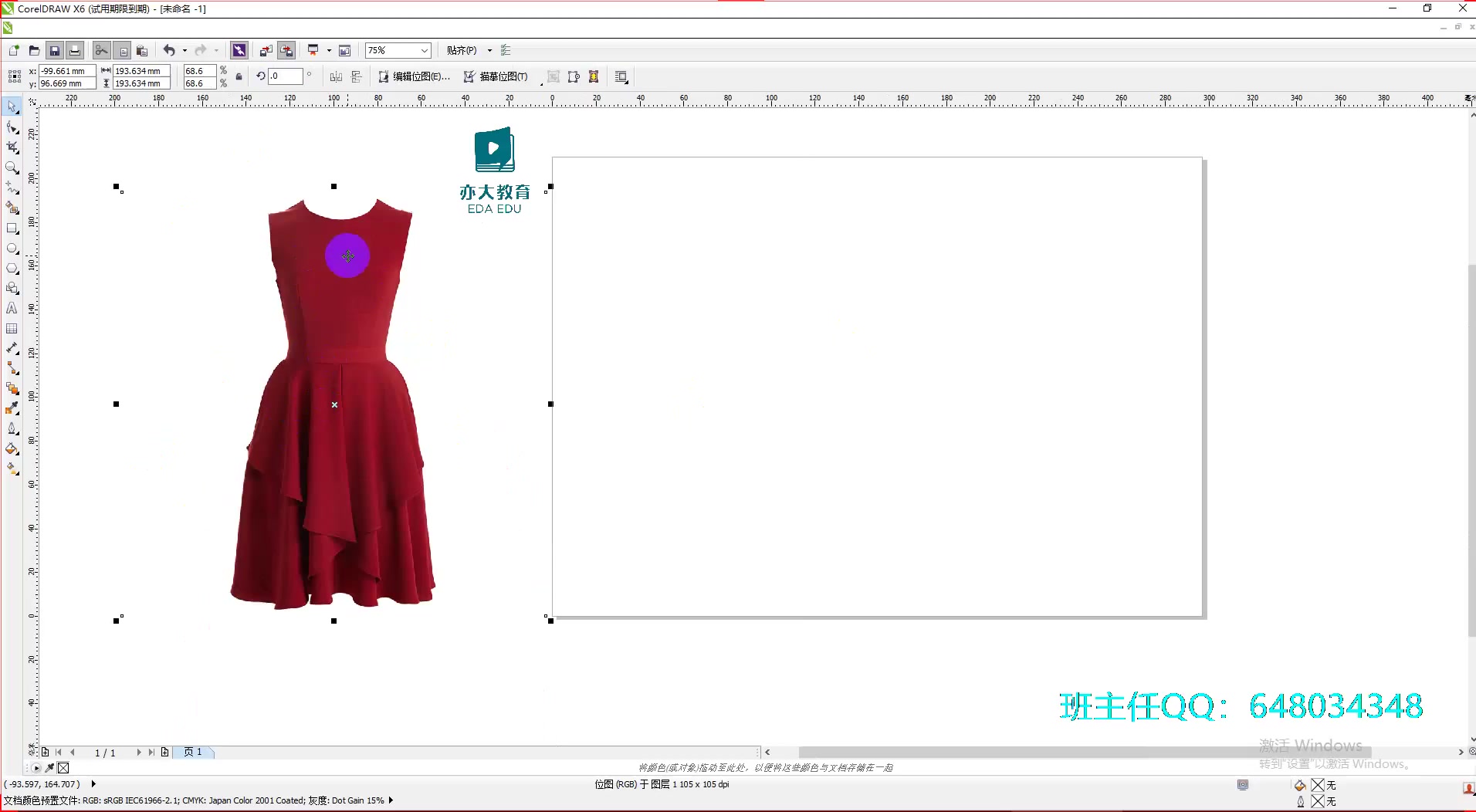The width and height of the screenshot is (1476, 812).
Task: Go to the first page
Action: [x=59, y=752]
